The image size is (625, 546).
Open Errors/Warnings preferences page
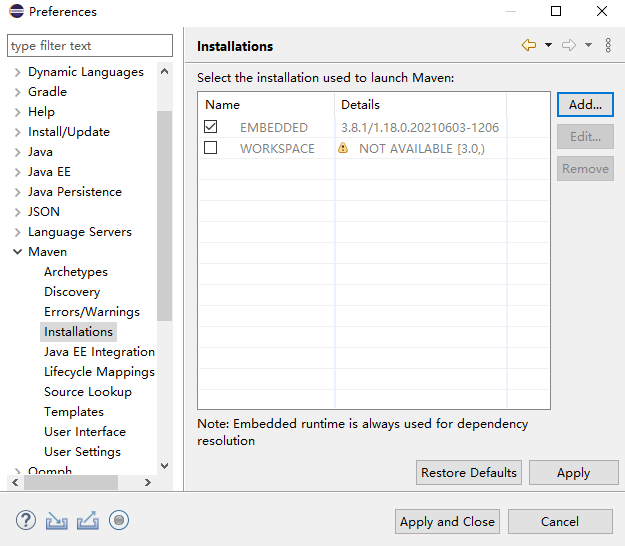click(x=92, y=312)
